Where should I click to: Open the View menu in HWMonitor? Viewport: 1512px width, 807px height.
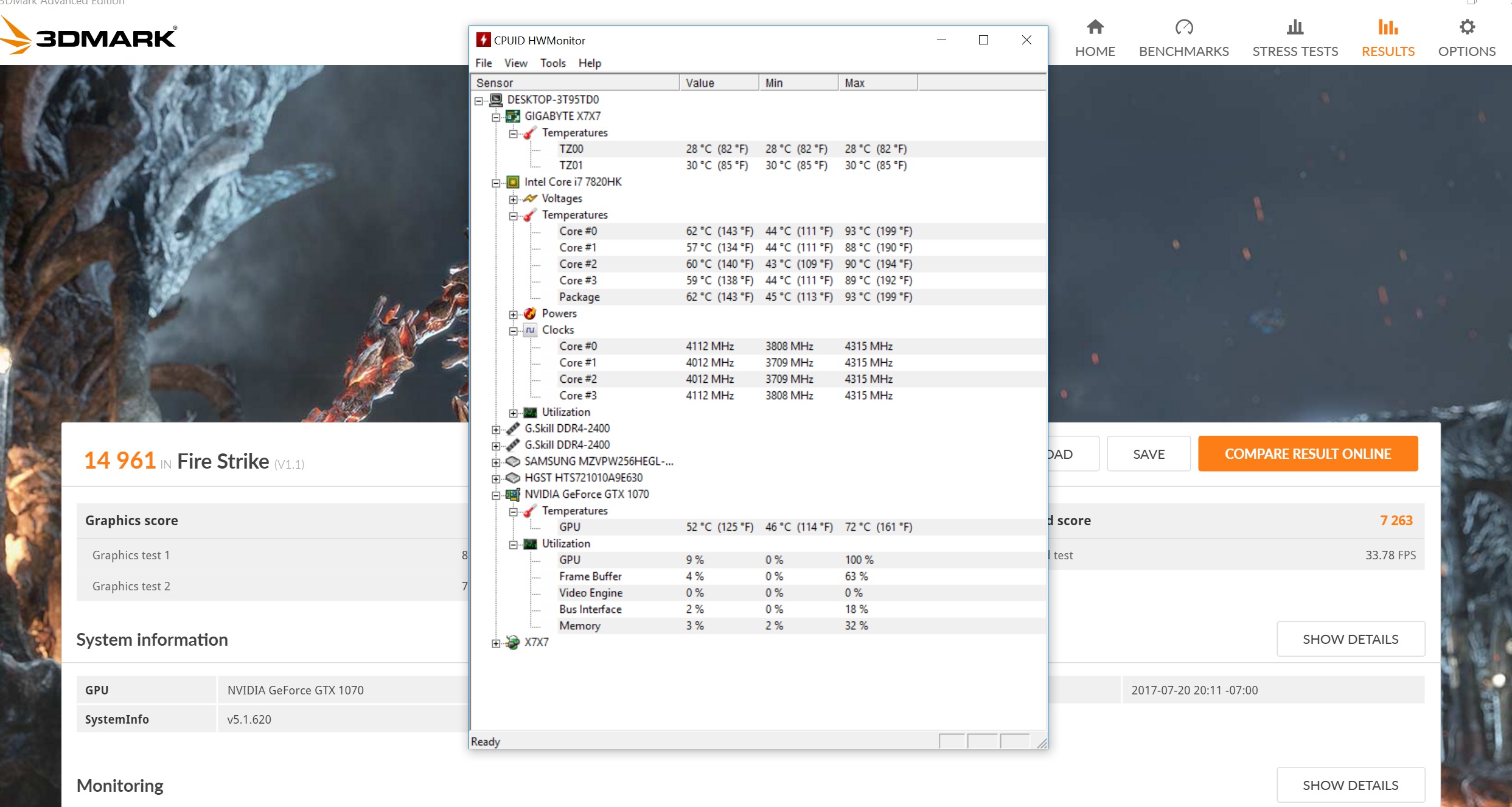[x=515, y=63]
